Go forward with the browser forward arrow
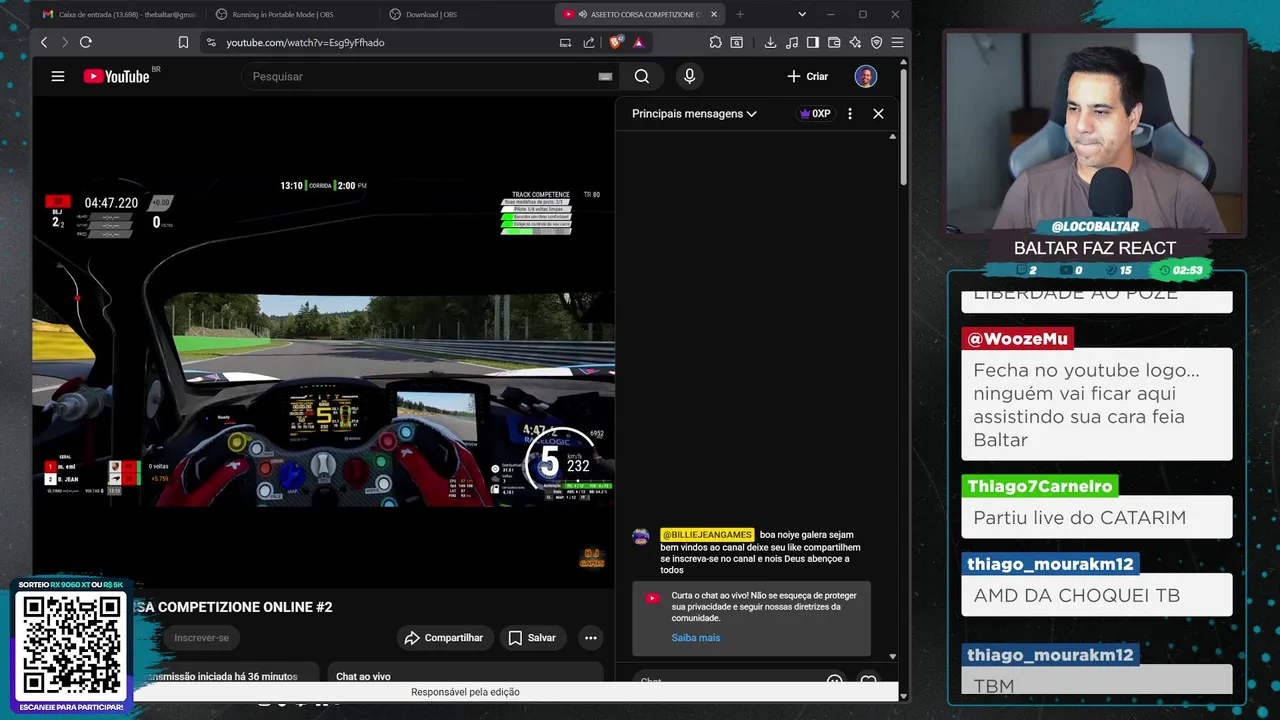Image resolution: width=1280 pixels, height=720 pixels. [65, 42]
